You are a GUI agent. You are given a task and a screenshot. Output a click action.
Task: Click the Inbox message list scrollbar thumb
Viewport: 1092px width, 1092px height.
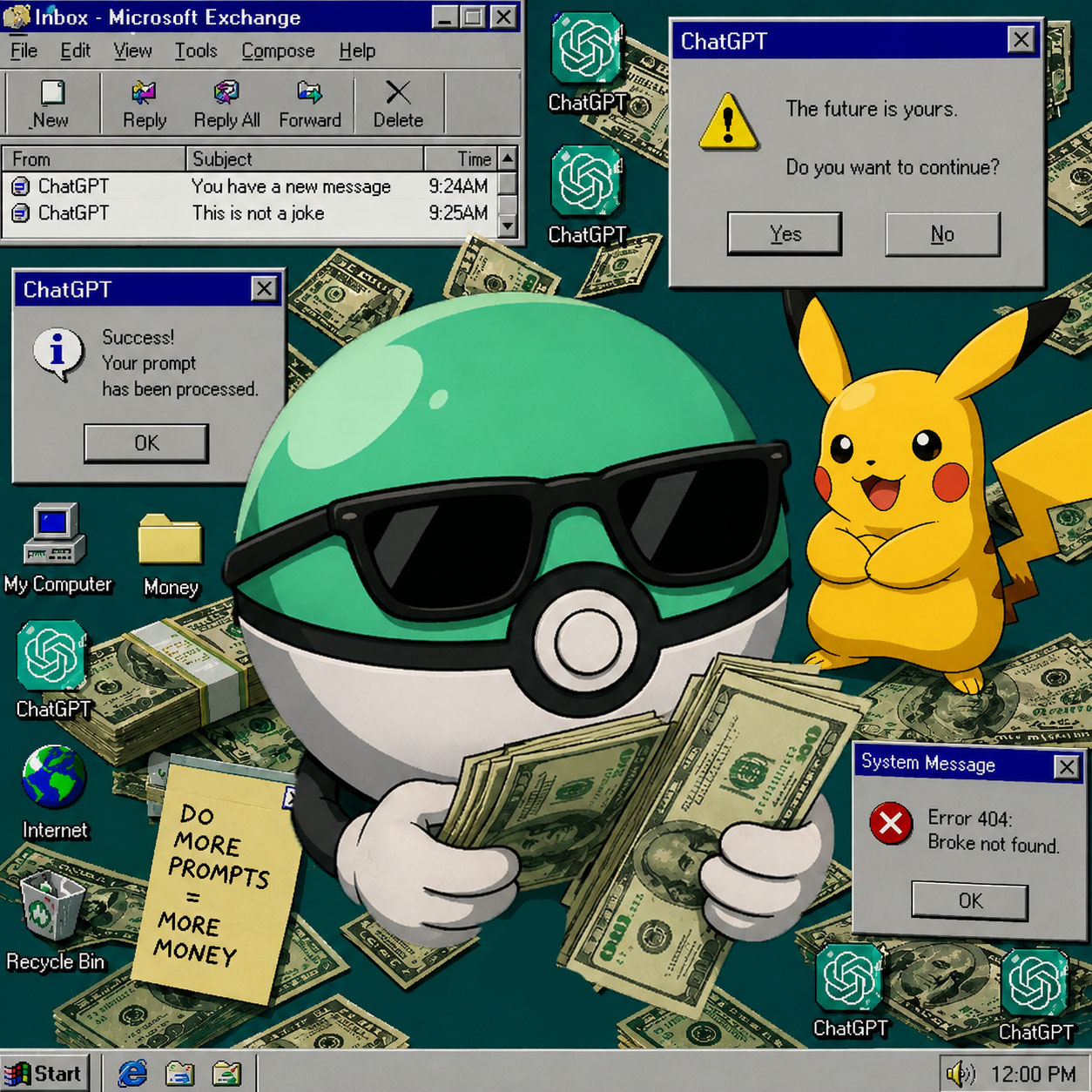tap(508, 183)
